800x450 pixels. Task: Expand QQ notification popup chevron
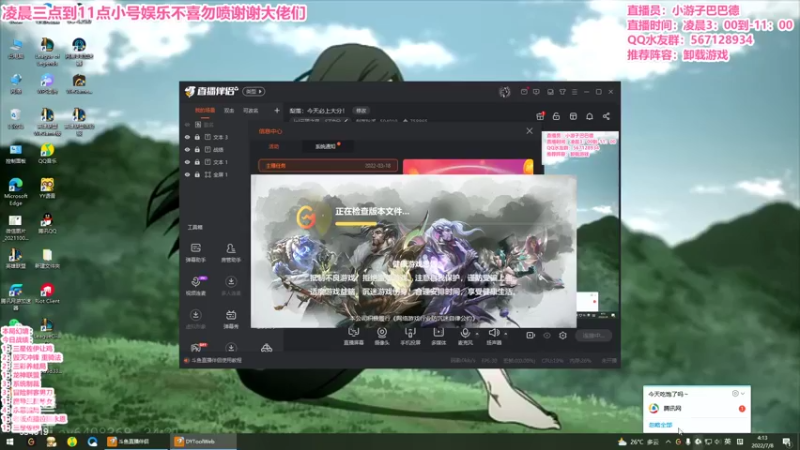point(743,394)
